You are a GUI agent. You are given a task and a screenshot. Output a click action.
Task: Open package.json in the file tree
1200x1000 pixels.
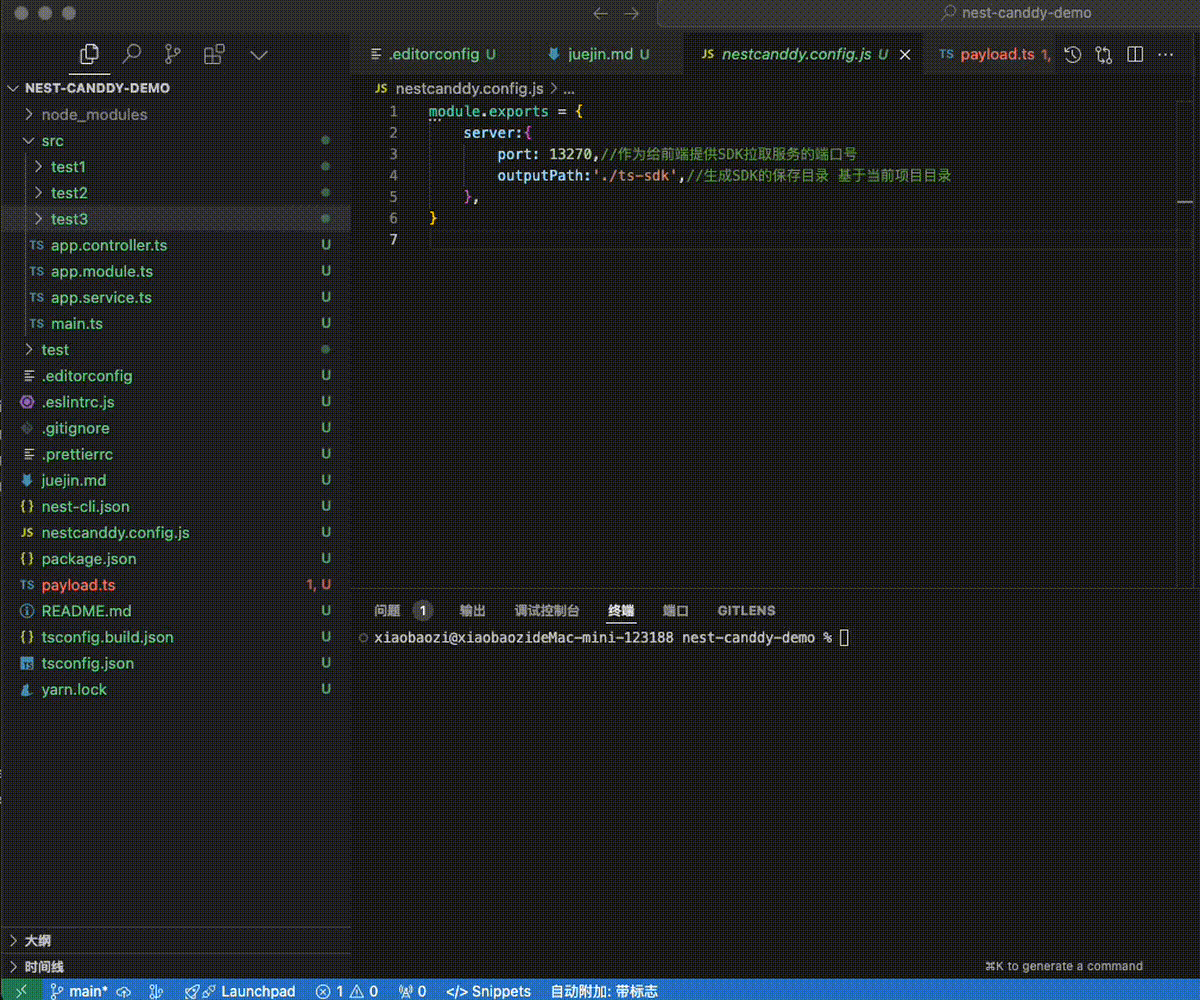pos(89,559)
